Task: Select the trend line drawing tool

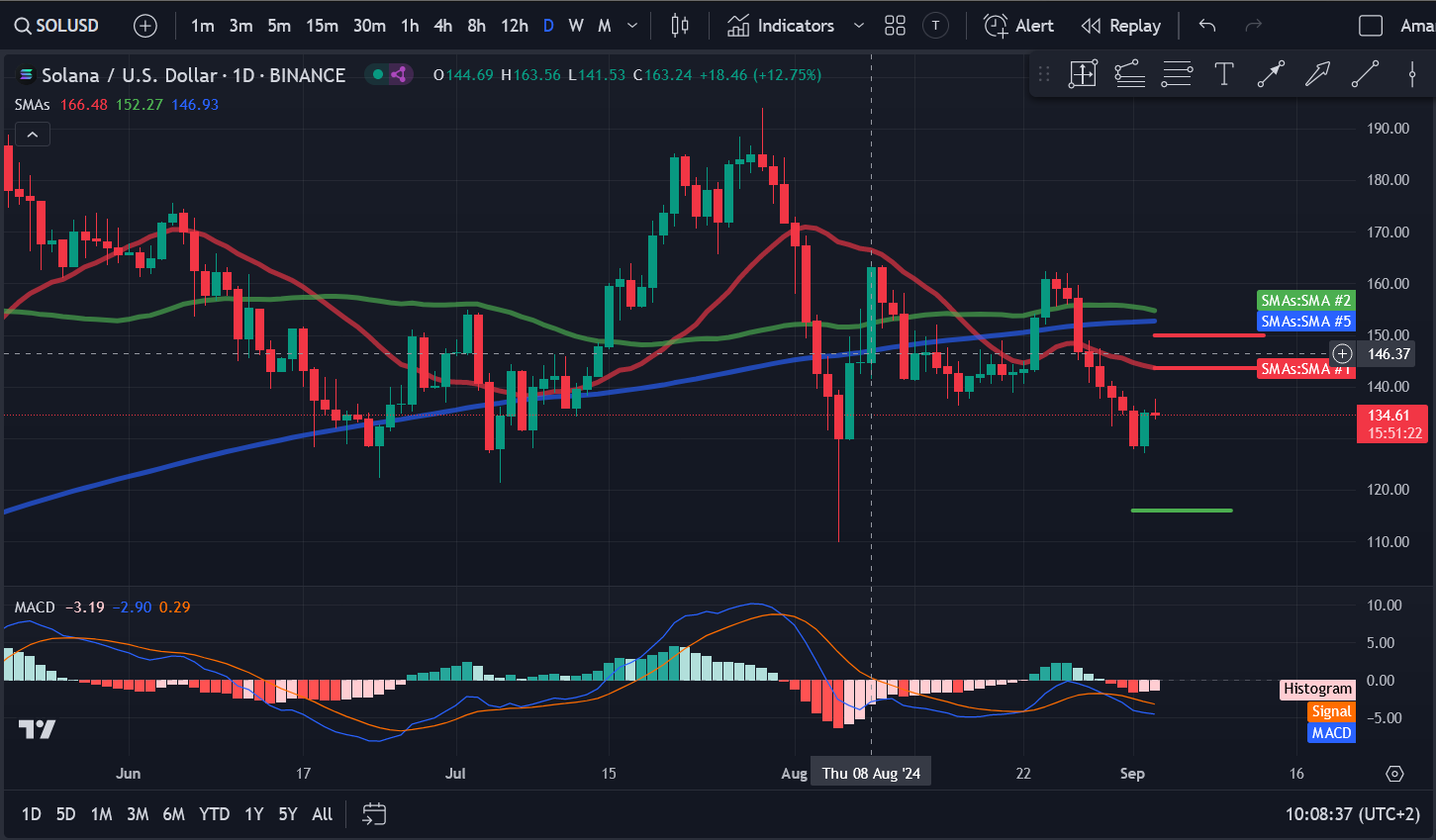Action: pyautogui.click(x=1365, y=74)
